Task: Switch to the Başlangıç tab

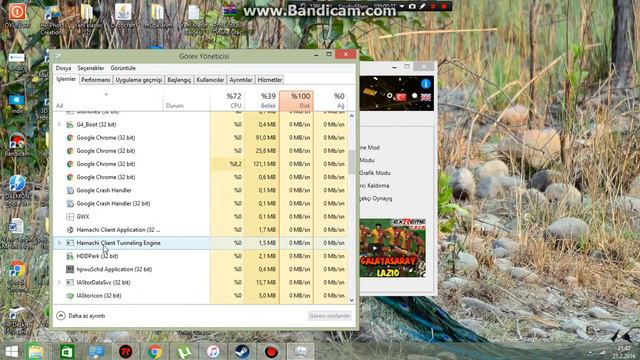Action: tap(179, 80)
